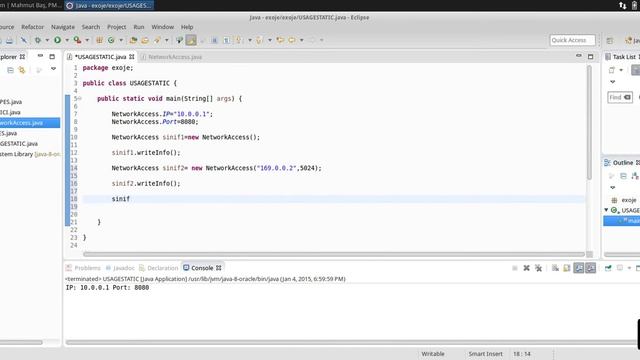640x360 pixels.
Task: Click the New Java Package icon
Action: tap(99, 40)
